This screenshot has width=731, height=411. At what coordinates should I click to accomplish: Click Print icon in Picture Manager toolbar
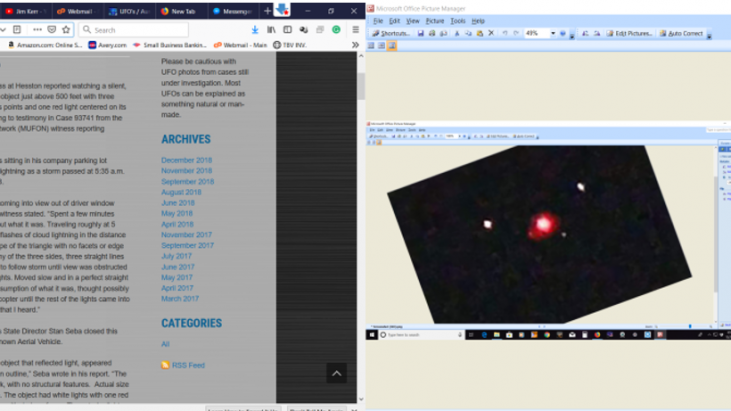click(432, 33)
